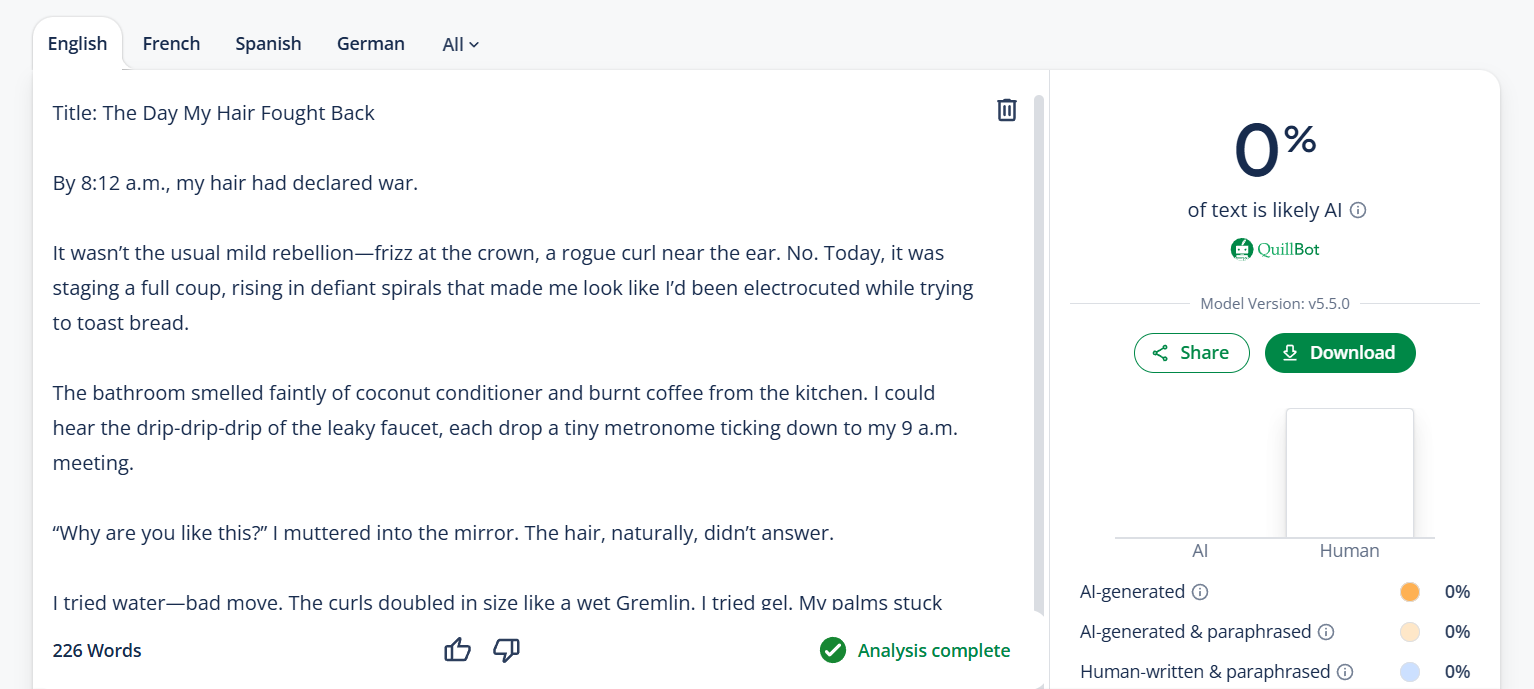Open info icon beside AI-generated
Image resolution: width=1534 pixels, height=689 pixels.
(1200, 592)
